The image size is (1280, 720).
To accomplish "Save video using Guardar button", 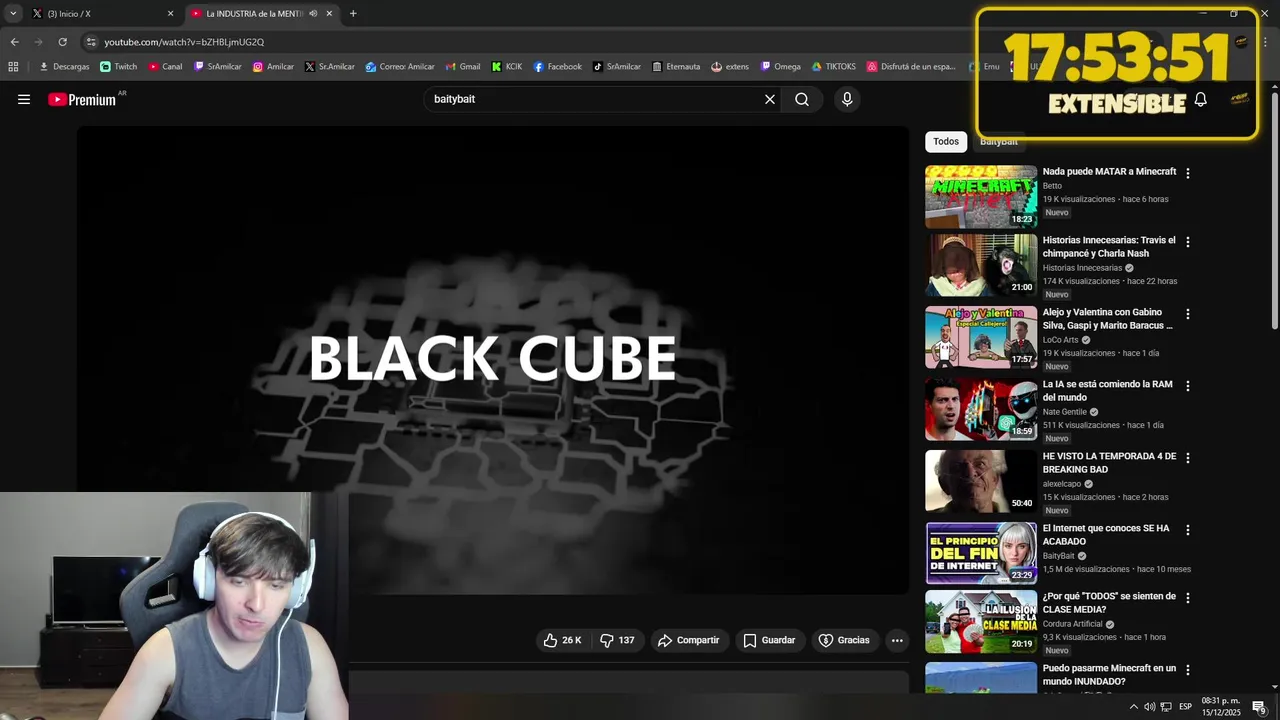I will [769, 640].
